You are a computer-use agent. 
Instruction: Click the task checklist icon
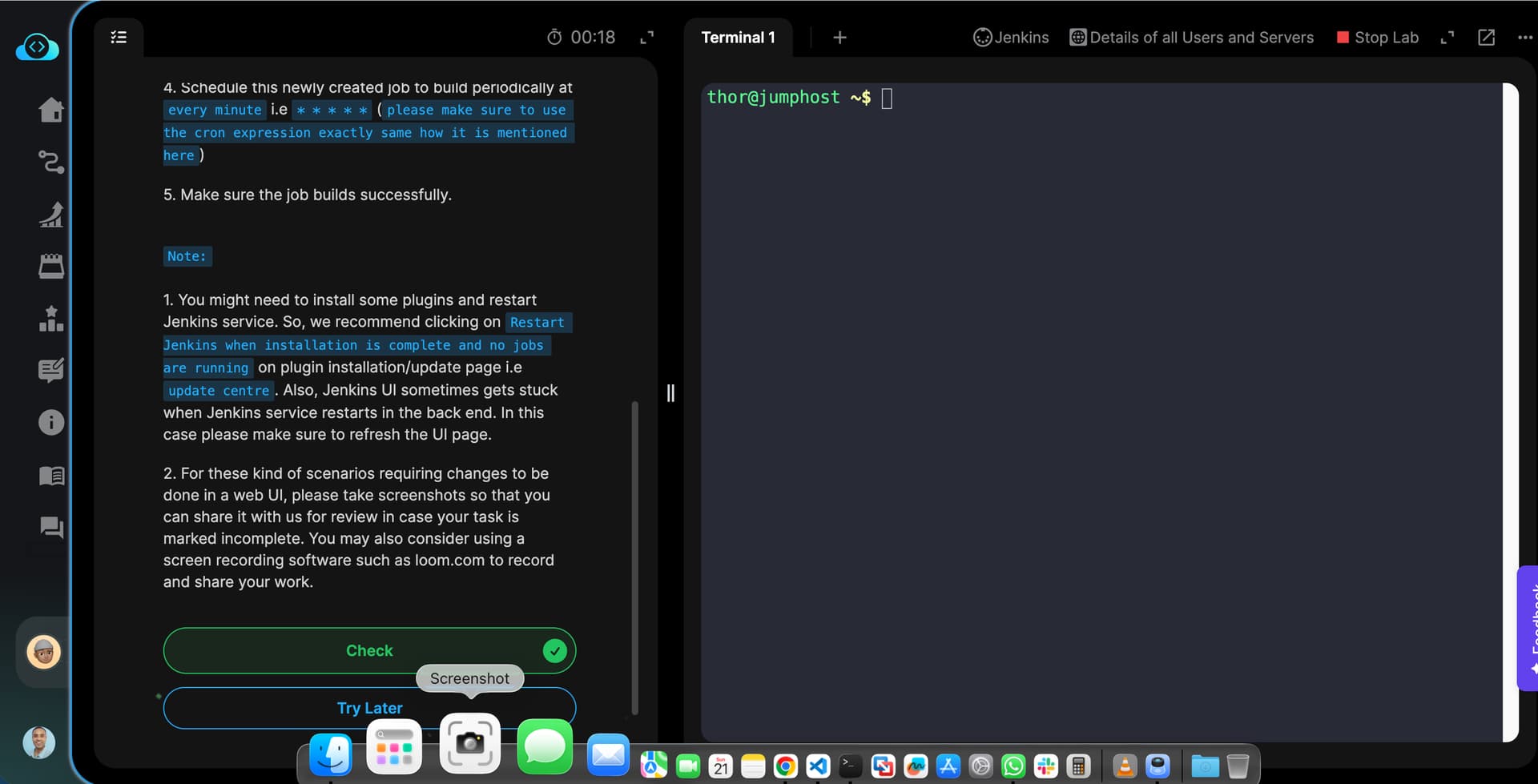point(119,37)
